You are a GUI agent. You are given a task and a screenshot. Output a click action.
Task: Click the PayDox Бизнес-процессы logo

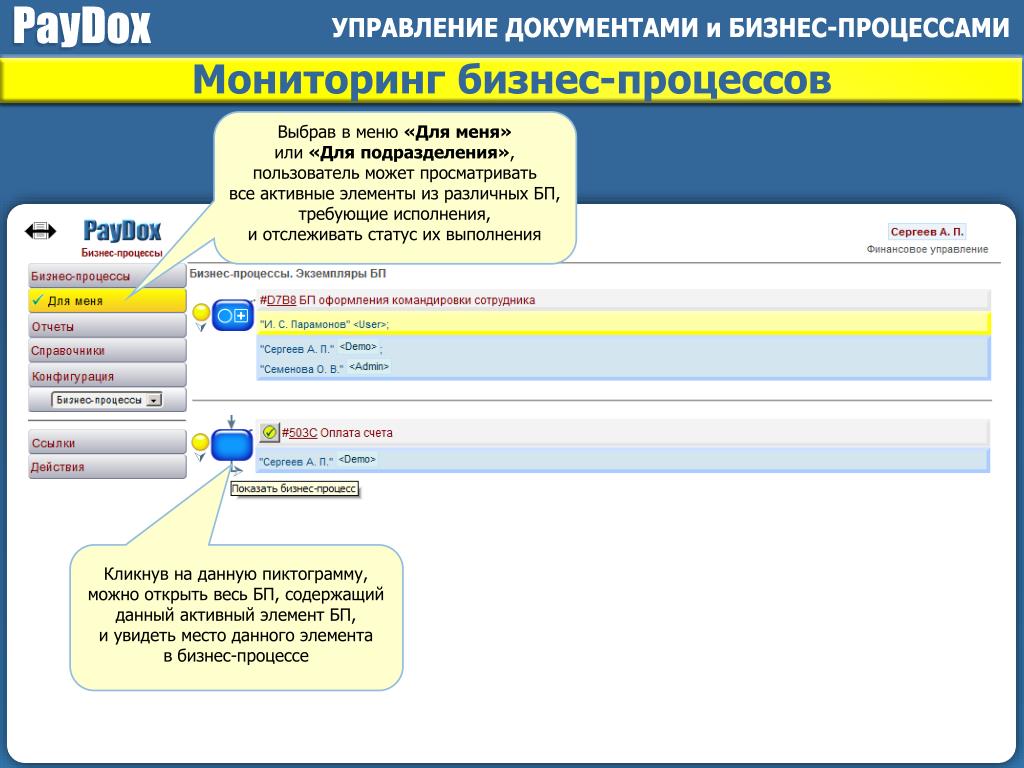click(x=121, y=238)
